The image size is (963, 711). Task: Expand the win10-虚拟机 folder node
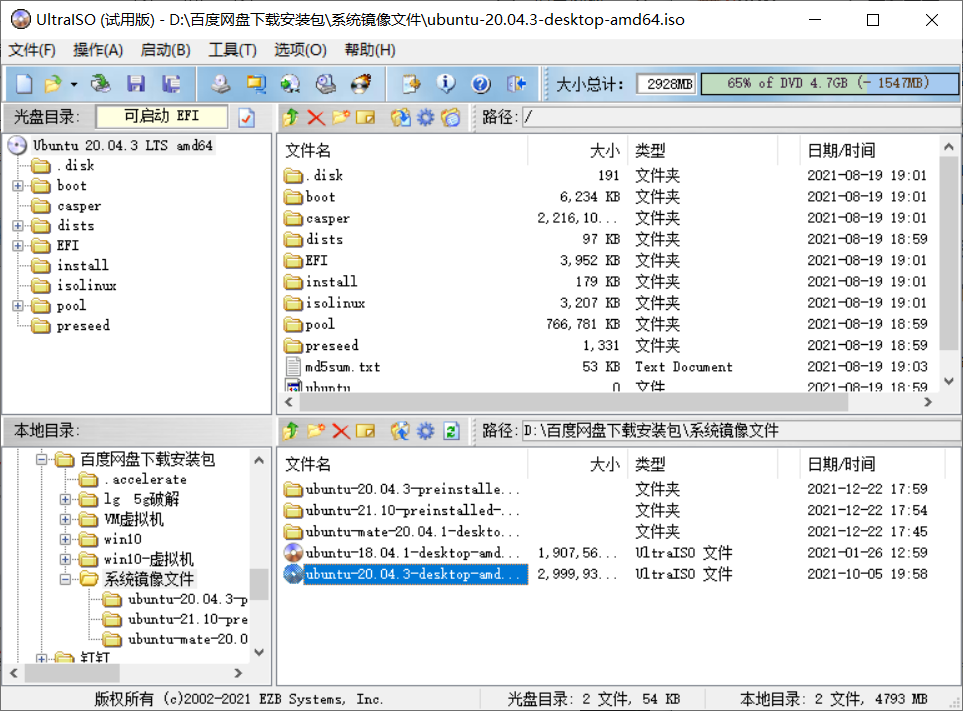65,559
